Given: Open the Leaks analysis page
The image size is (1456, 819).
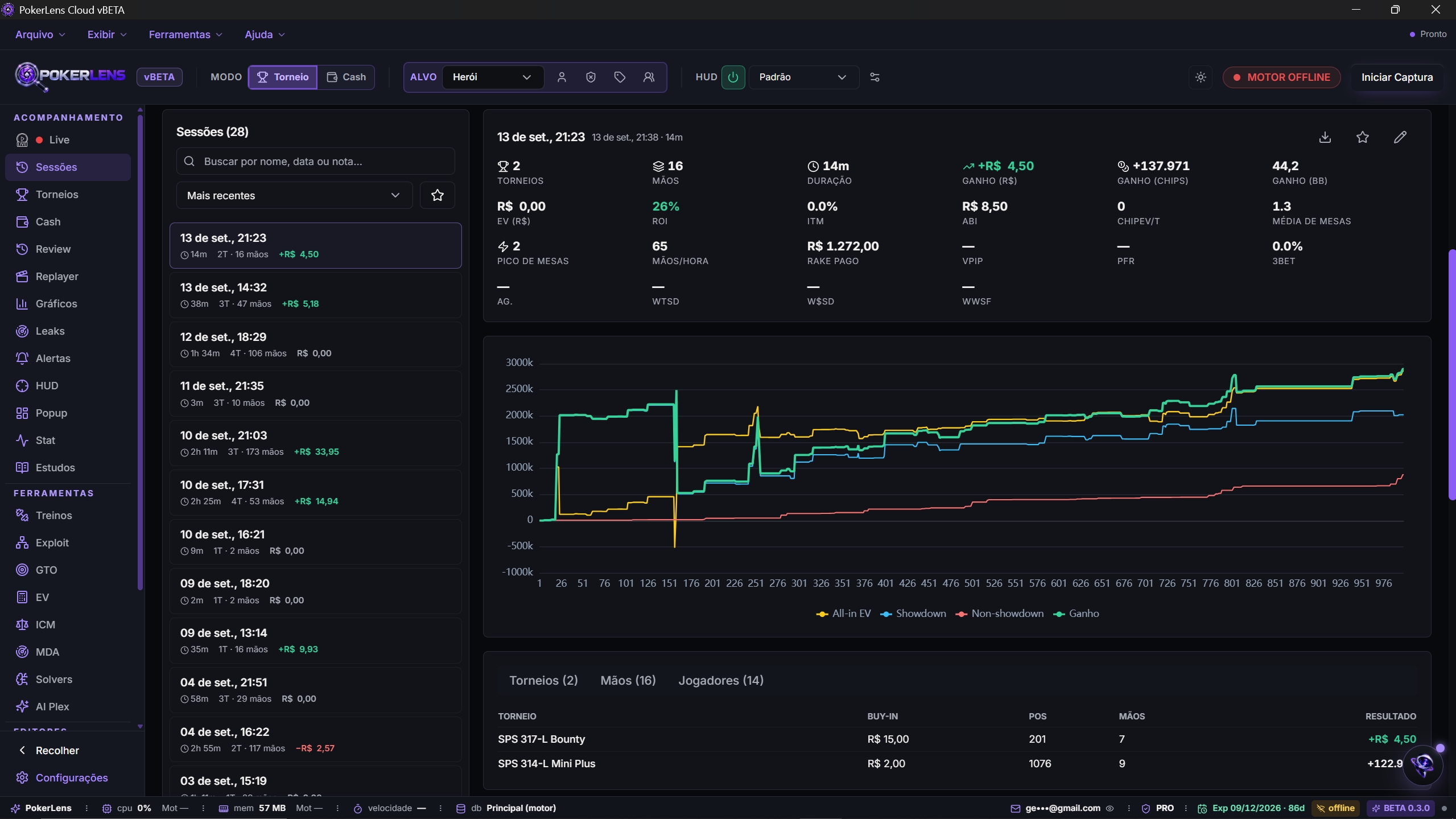Looking at the screenshot, I should [68, 331].
